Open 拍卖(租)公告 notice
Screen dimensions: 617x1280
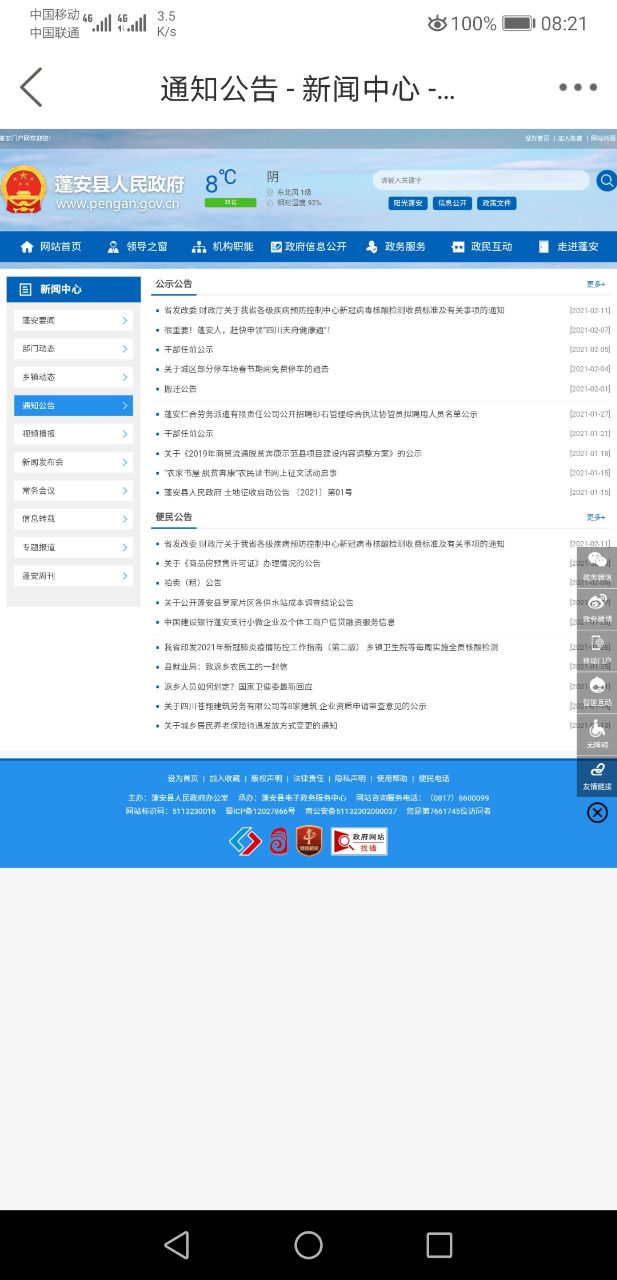tap(193, 583)
